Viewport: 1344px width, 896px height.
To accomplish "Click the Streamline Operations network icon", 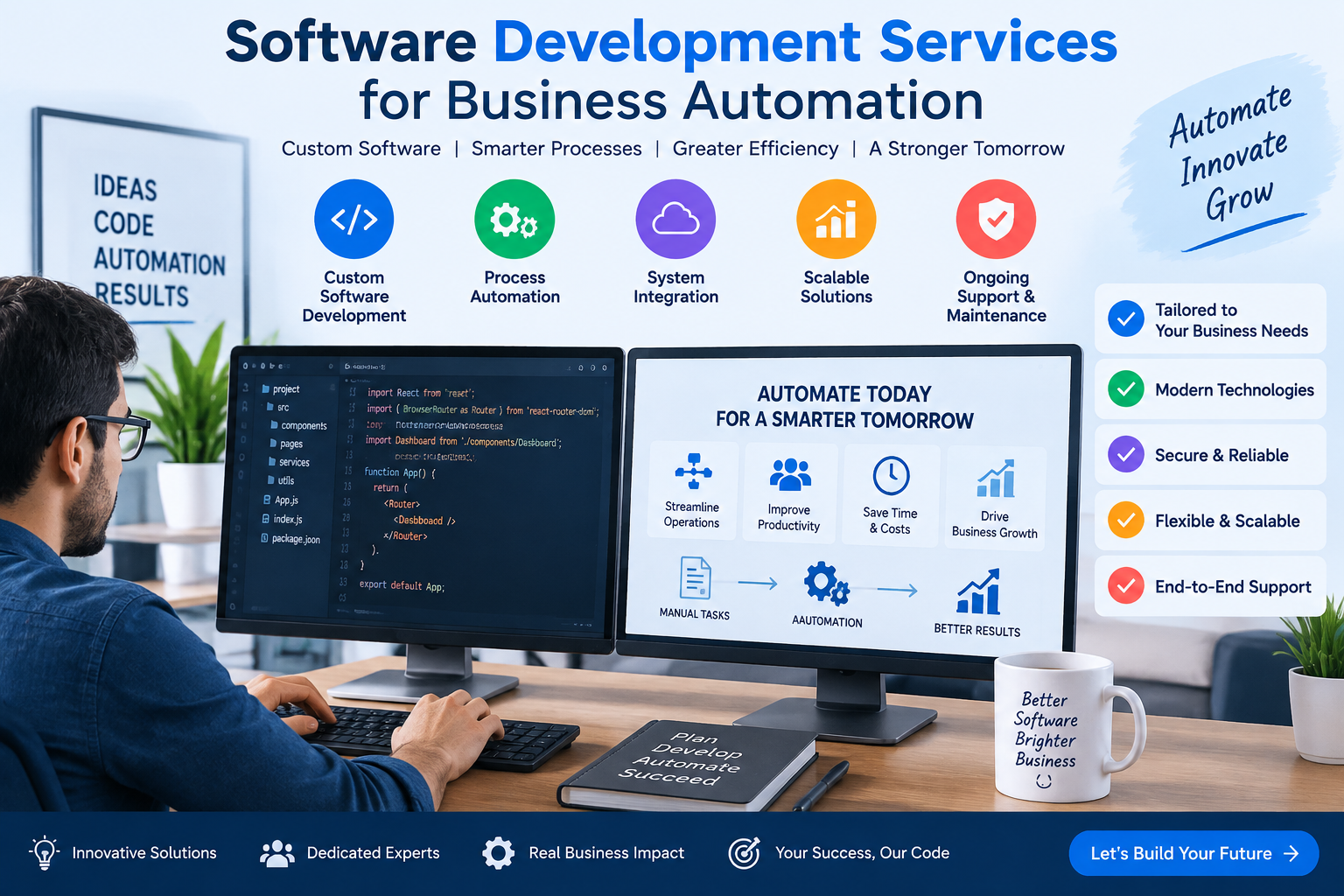I will coord(693,472).
